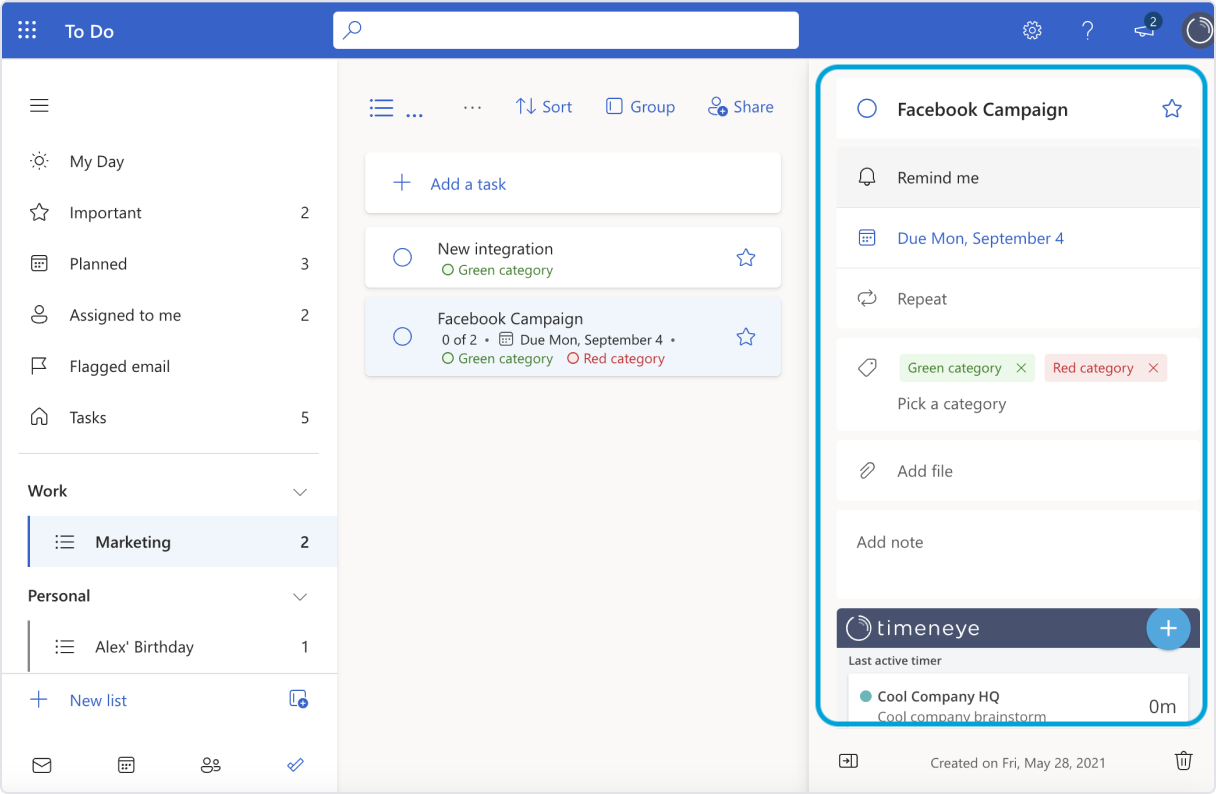This screenshot has width=1216, height=794.
Task: Open Mail from the bottom navigation bar
Action: tap(42, 765)
